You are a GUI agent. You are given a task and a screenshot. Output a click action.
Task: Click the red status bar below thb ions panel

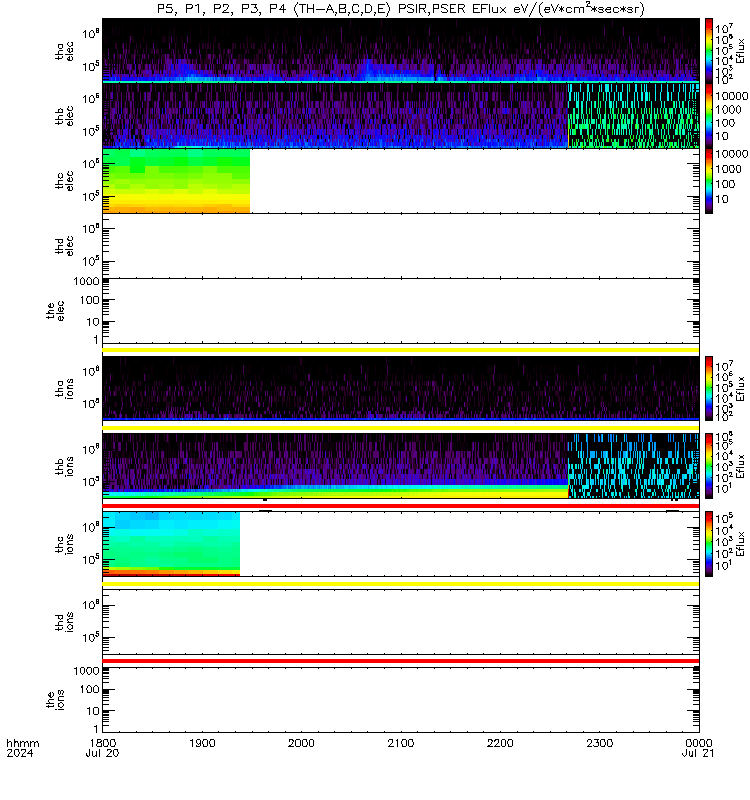click(401, 506)
